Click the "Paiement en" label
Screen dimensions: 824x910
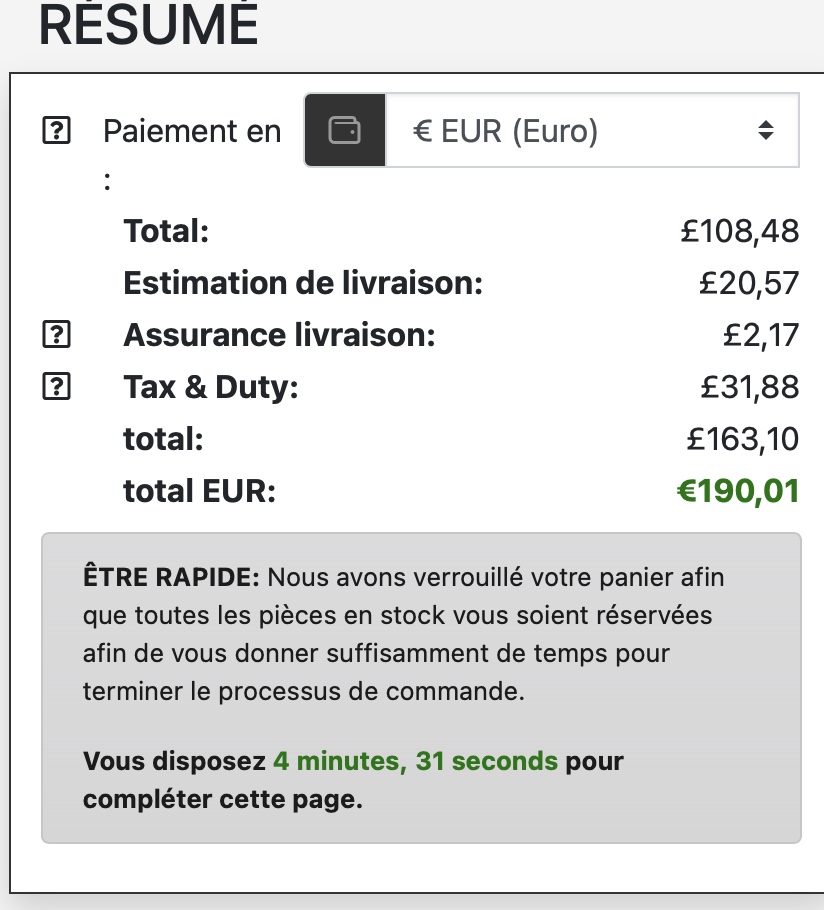(x=192, y=131)
